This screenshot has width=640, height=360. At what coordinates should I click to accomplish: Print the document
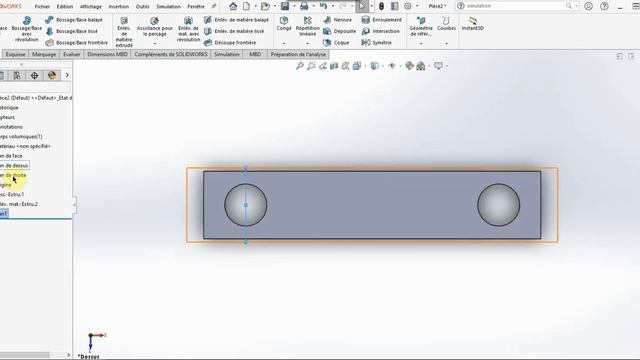tap(304, 6)
